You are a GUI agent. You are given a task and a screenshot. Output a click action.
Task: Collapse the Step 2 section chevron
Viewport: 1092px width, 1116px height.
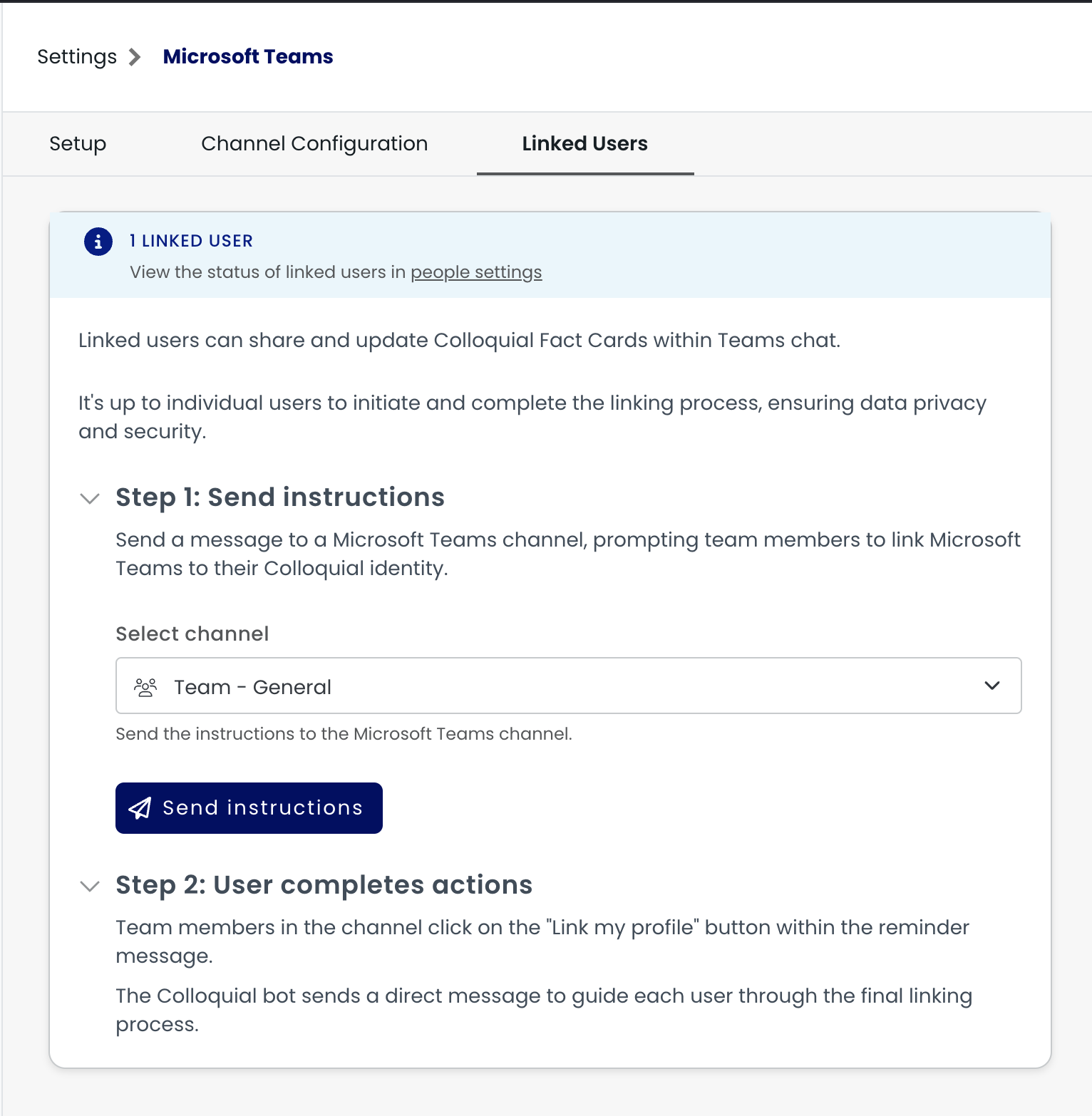pyautogui.click(x=90, y=886)
